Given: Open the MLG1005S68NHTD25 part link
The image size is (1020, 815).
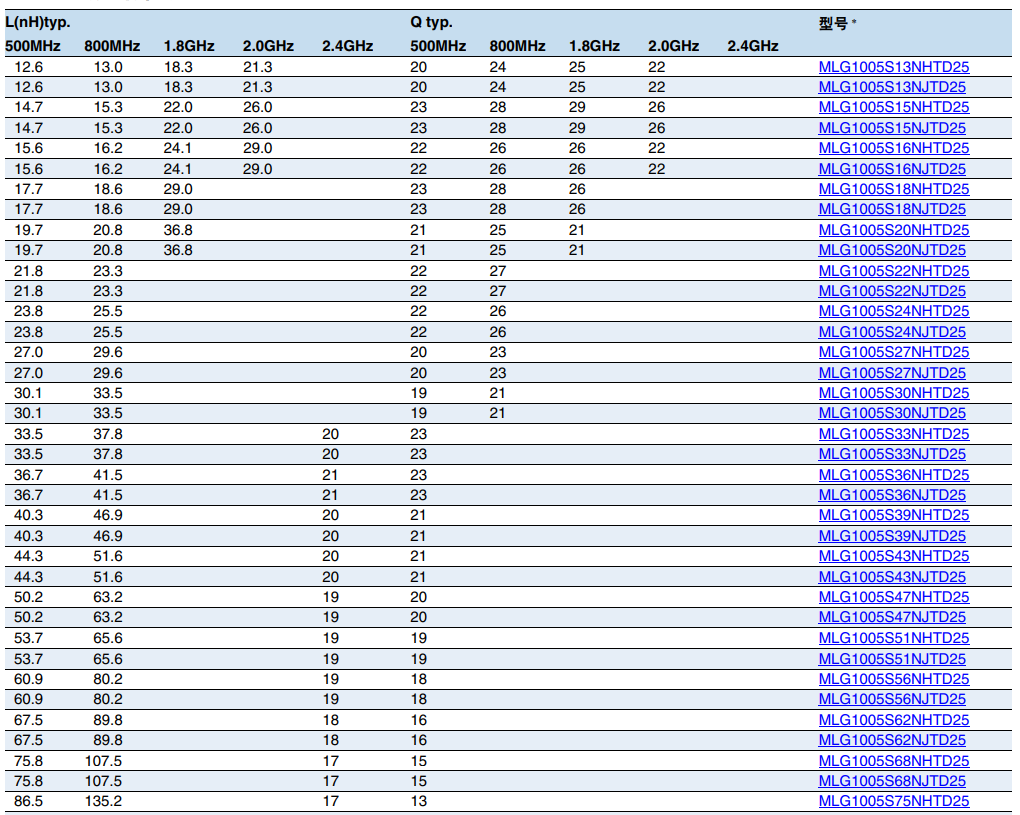Looking at the screenshot, I should click(893, 762).
